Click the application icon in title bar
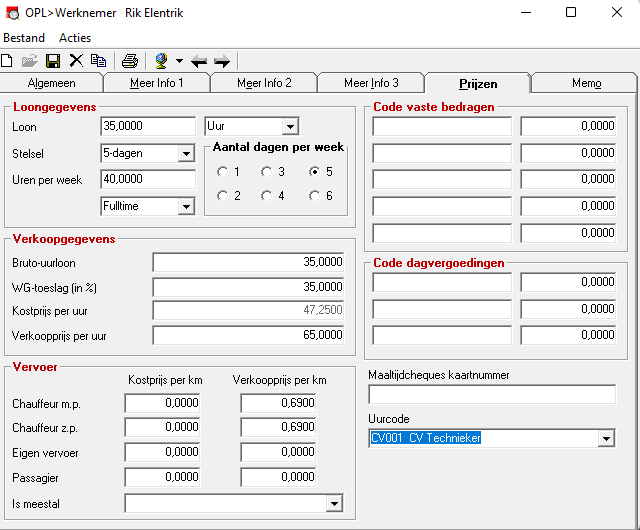This screenshot has height=530, width=640. pos(13,13)
